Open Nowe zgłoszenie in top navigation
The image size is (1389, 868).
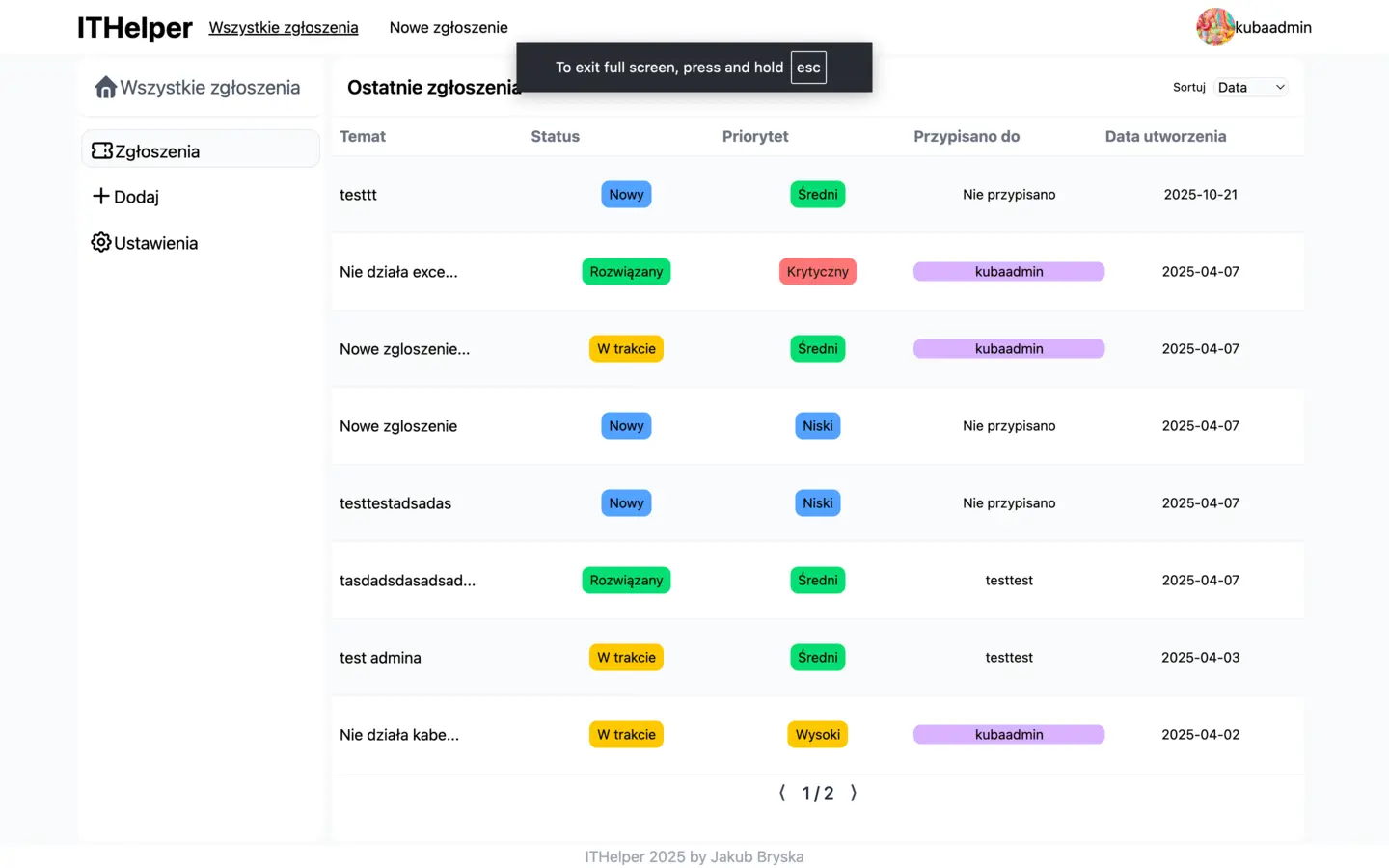(449, 28)
